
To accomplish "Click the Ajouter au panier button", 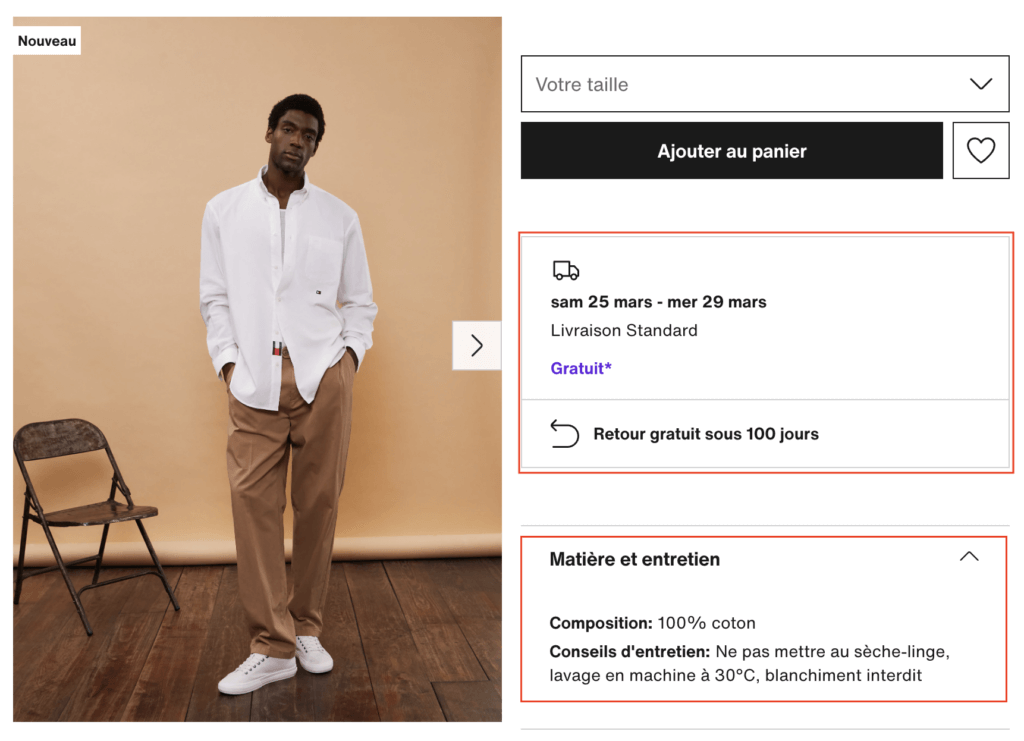I will tap(731, 150).
